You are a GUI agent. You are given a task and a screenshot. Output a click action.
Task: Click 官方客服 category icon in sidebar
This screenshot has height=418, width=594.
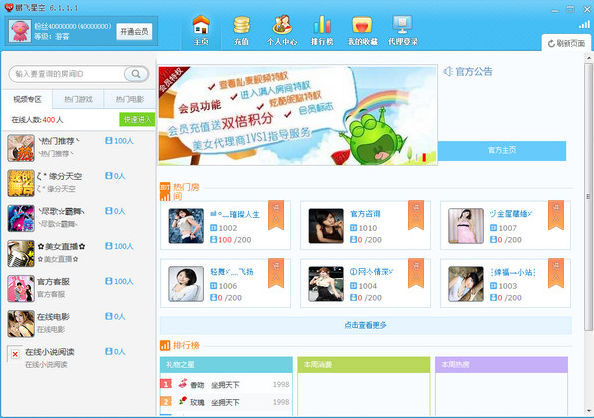pyautogui.click(x=21, y=289)
